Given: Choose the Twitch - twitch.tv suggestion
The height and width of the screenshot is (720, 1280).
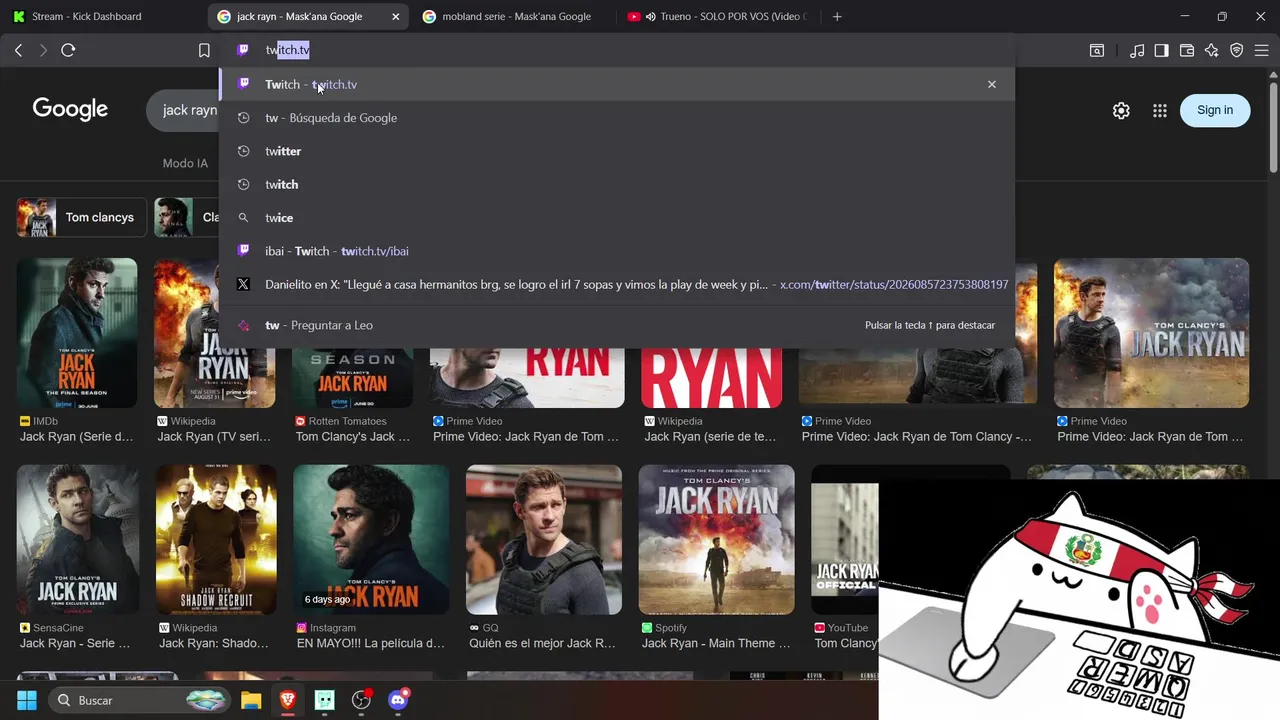Looking at the screenshot, I should point(617,84).
